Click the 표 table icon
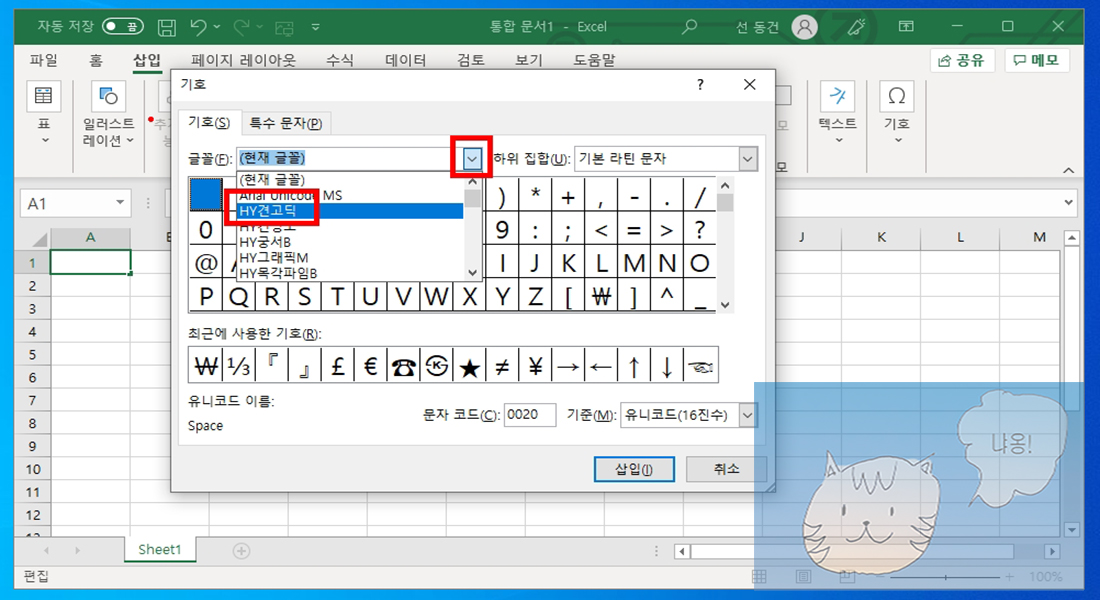The image size is (1100, 600). pyautogui.click(x=43, y=97)
